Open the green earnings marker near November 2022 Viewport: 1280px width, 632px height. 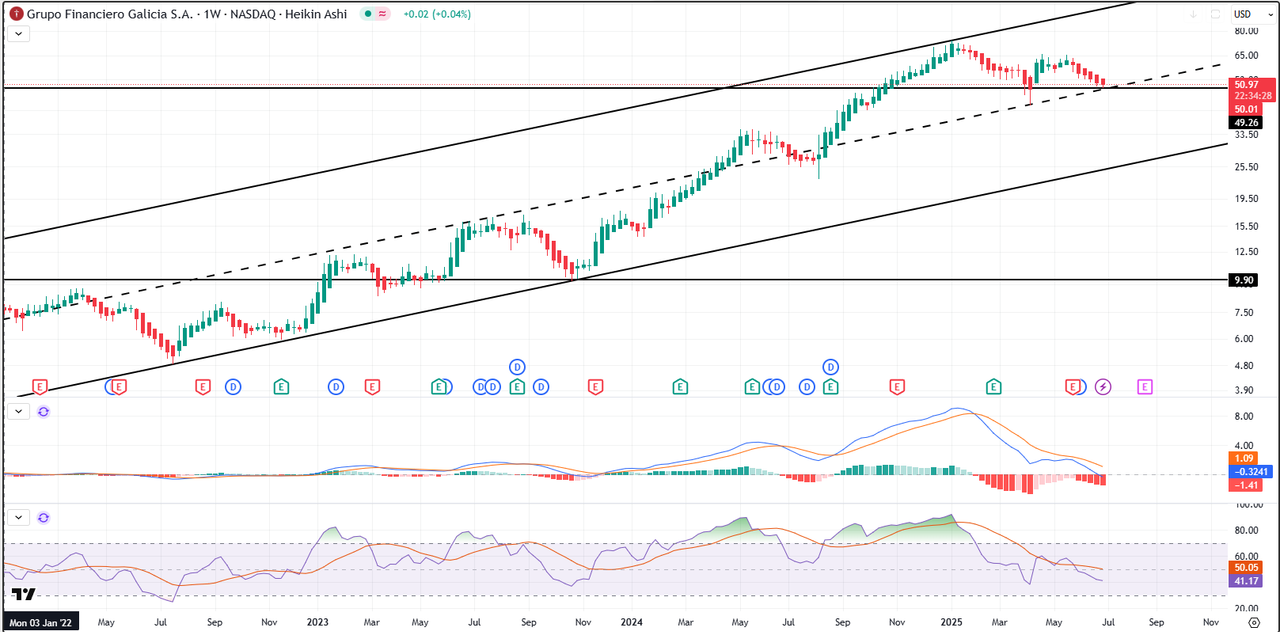(x=282, y=386)
